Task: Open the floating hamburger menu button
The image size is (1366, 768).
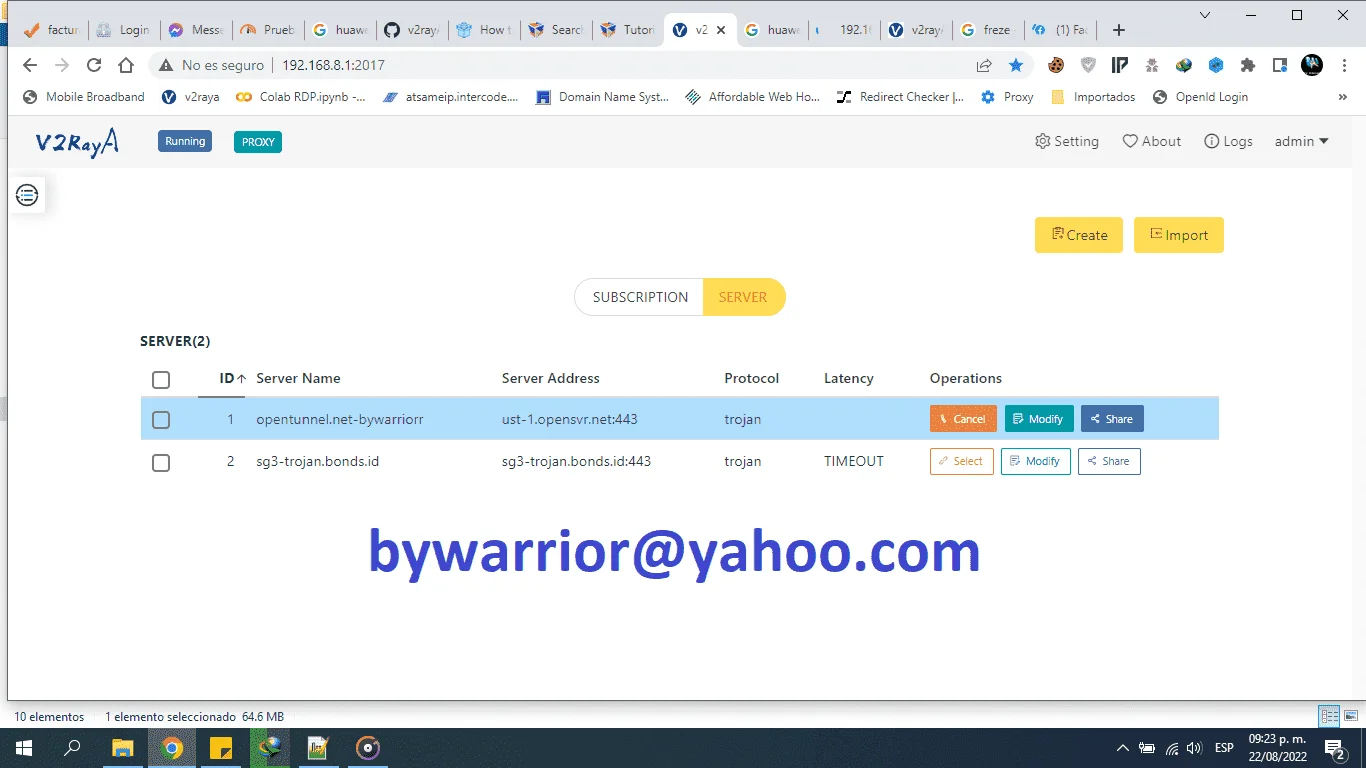Action: (x=27, y=195)
